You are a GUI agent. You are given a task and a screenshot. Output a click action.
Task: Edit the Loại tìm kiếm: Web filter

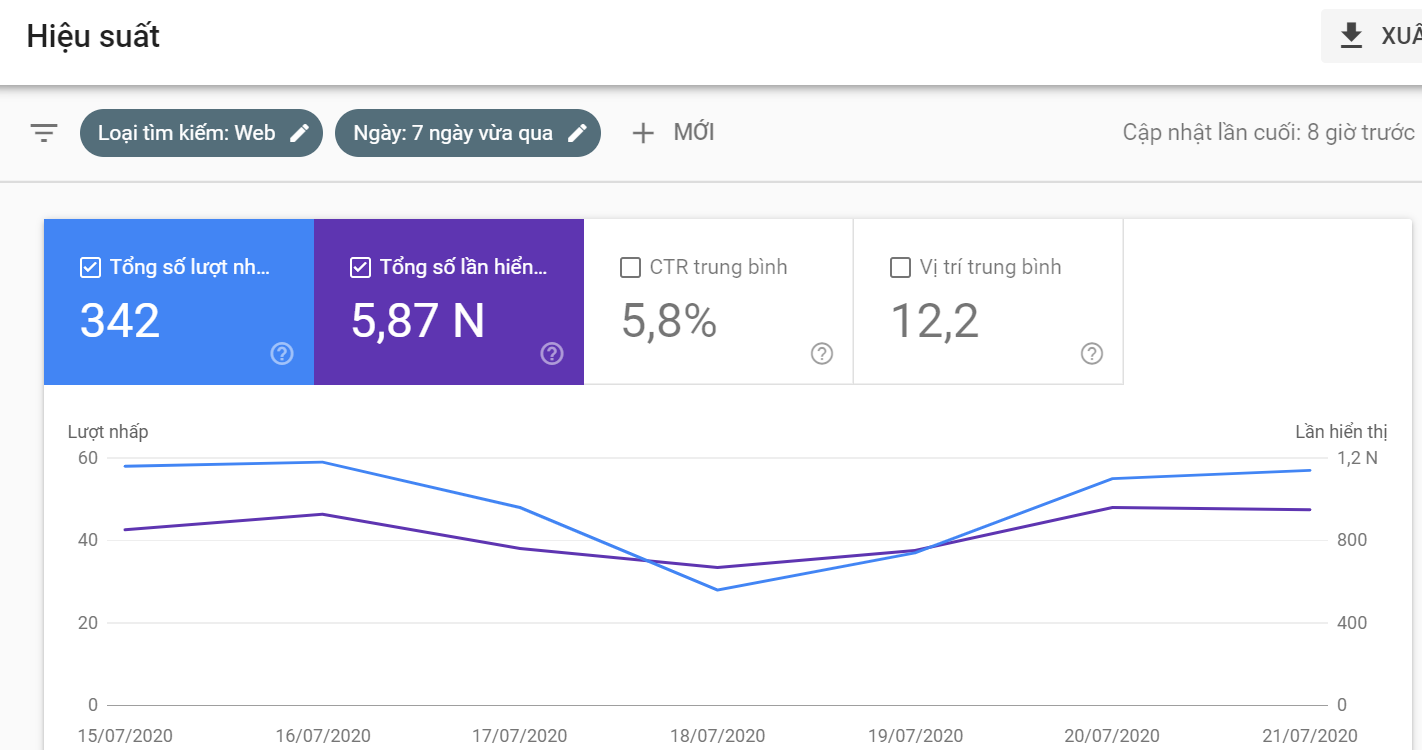coord(201,133)
